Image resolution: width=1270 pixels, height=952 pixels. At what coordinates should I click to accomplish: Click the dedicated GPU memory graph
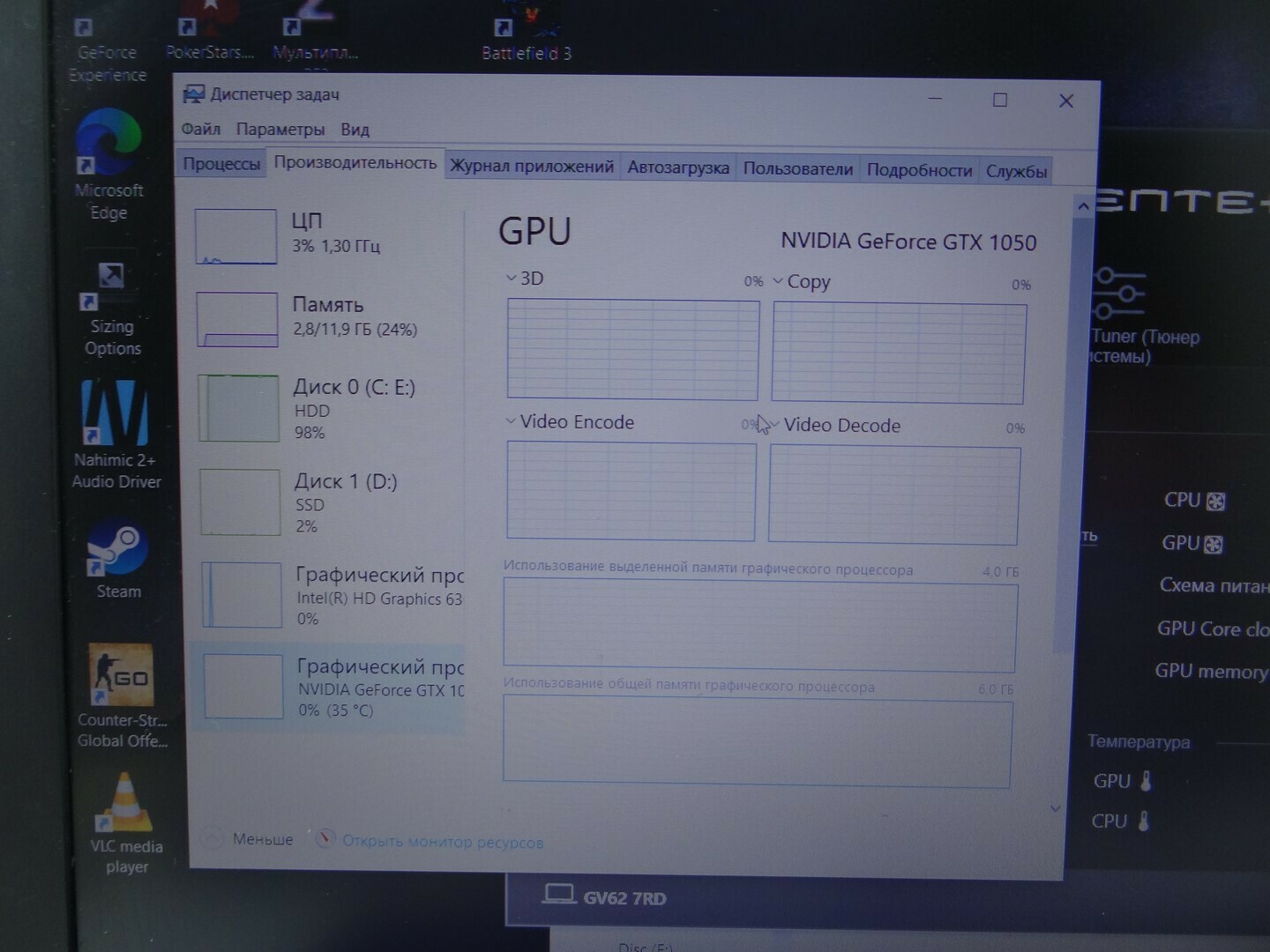[760, 626]
